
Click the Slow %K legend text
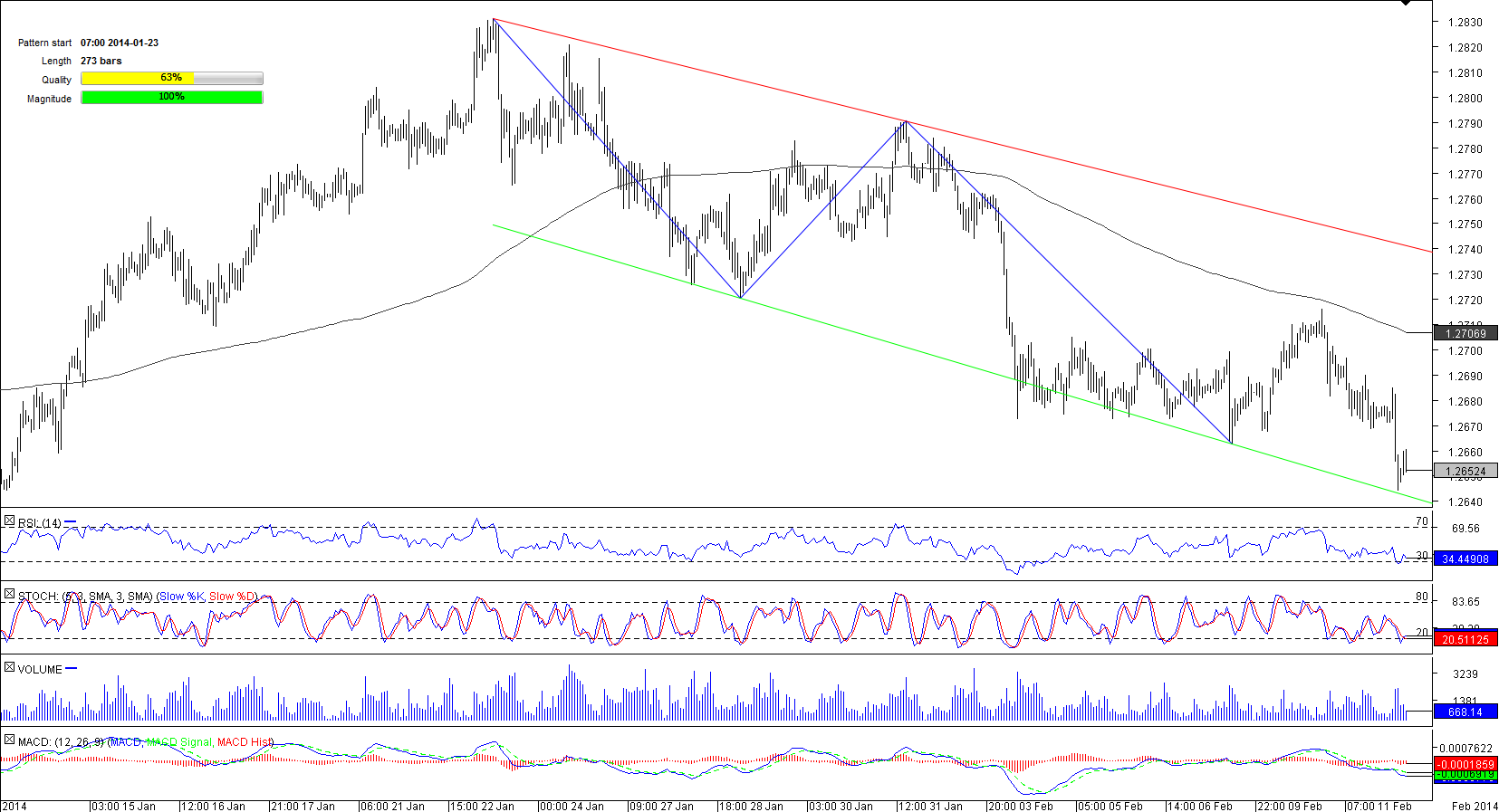[180, 597]
